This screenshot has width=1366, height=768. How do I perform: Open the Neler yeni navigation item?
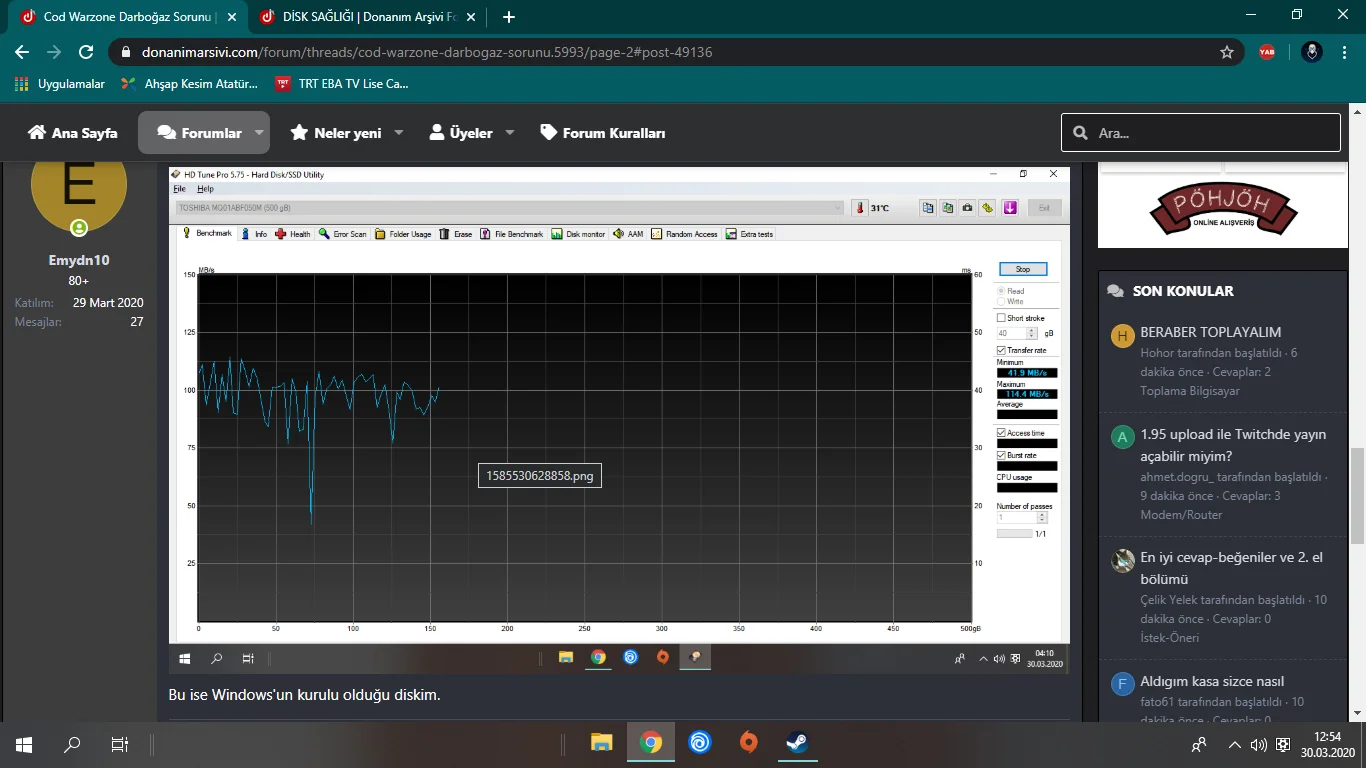click(x=335, y=133)
